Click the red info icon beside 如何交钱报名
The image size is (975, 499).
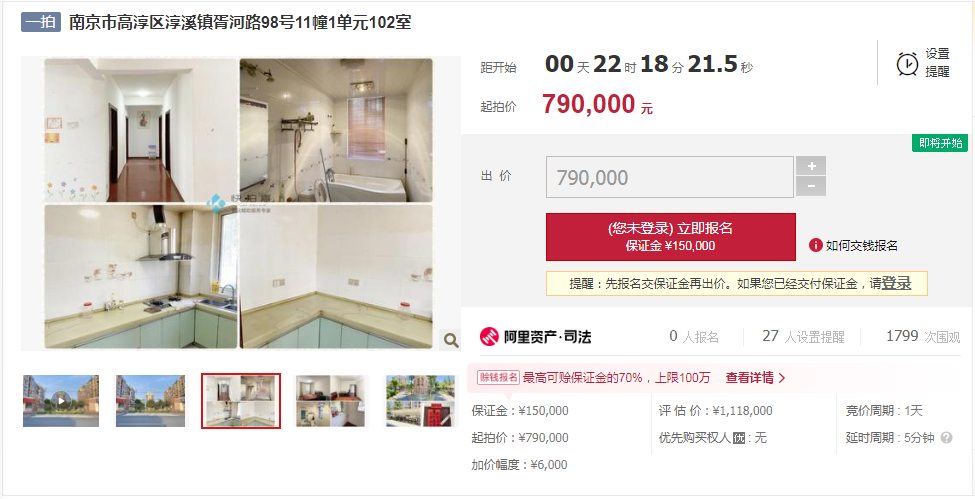[x=816, y=245]
